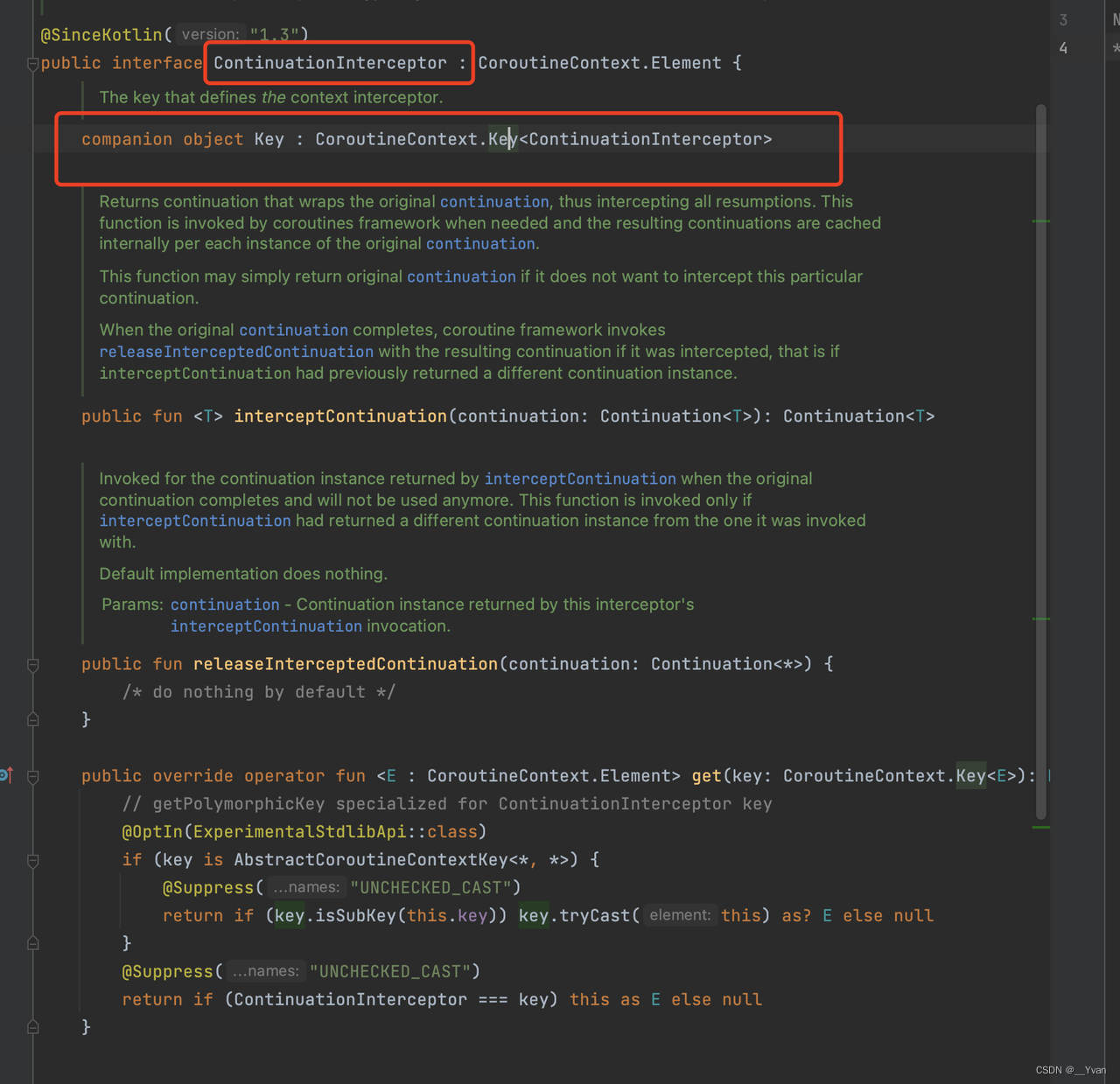Collapse the releaseInterceptedContinuation function fold marker

[32, 665]
